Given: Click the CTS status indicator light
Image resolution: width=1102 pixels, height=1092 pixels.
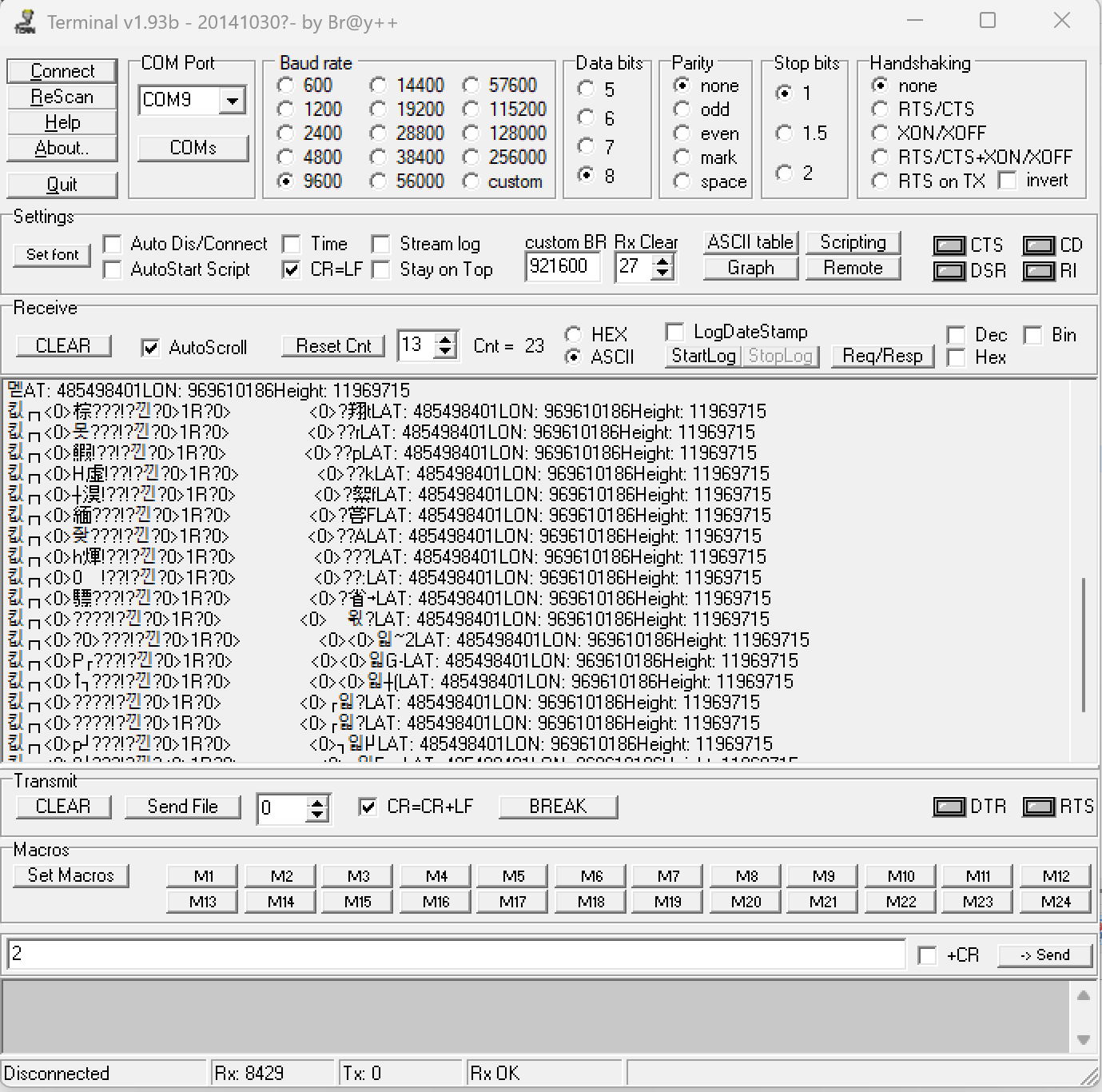Looking at the screenshot, I should coord(949,245).
